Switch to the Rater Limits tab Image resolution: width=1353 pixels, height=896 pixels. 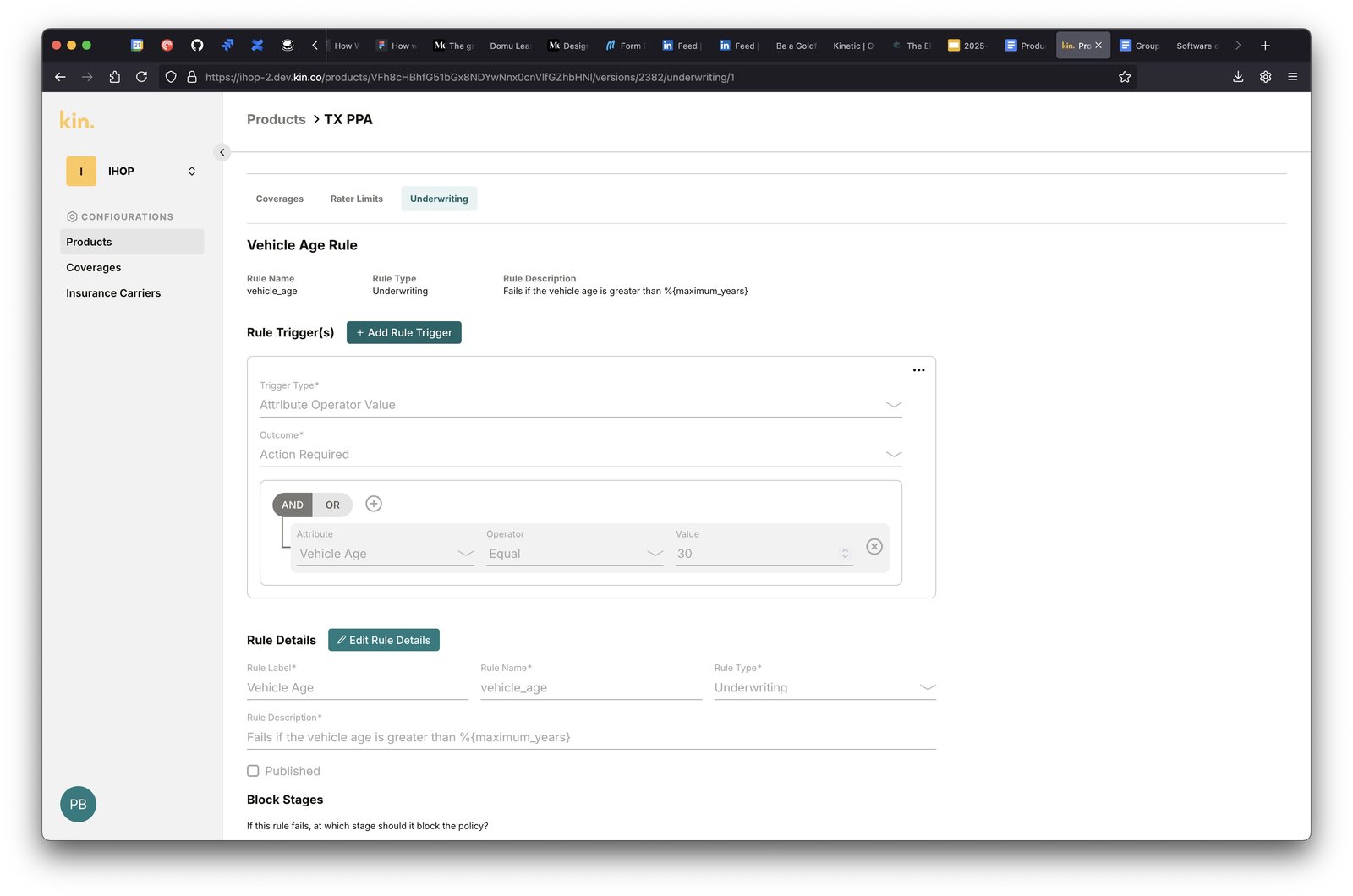[357, 199]
